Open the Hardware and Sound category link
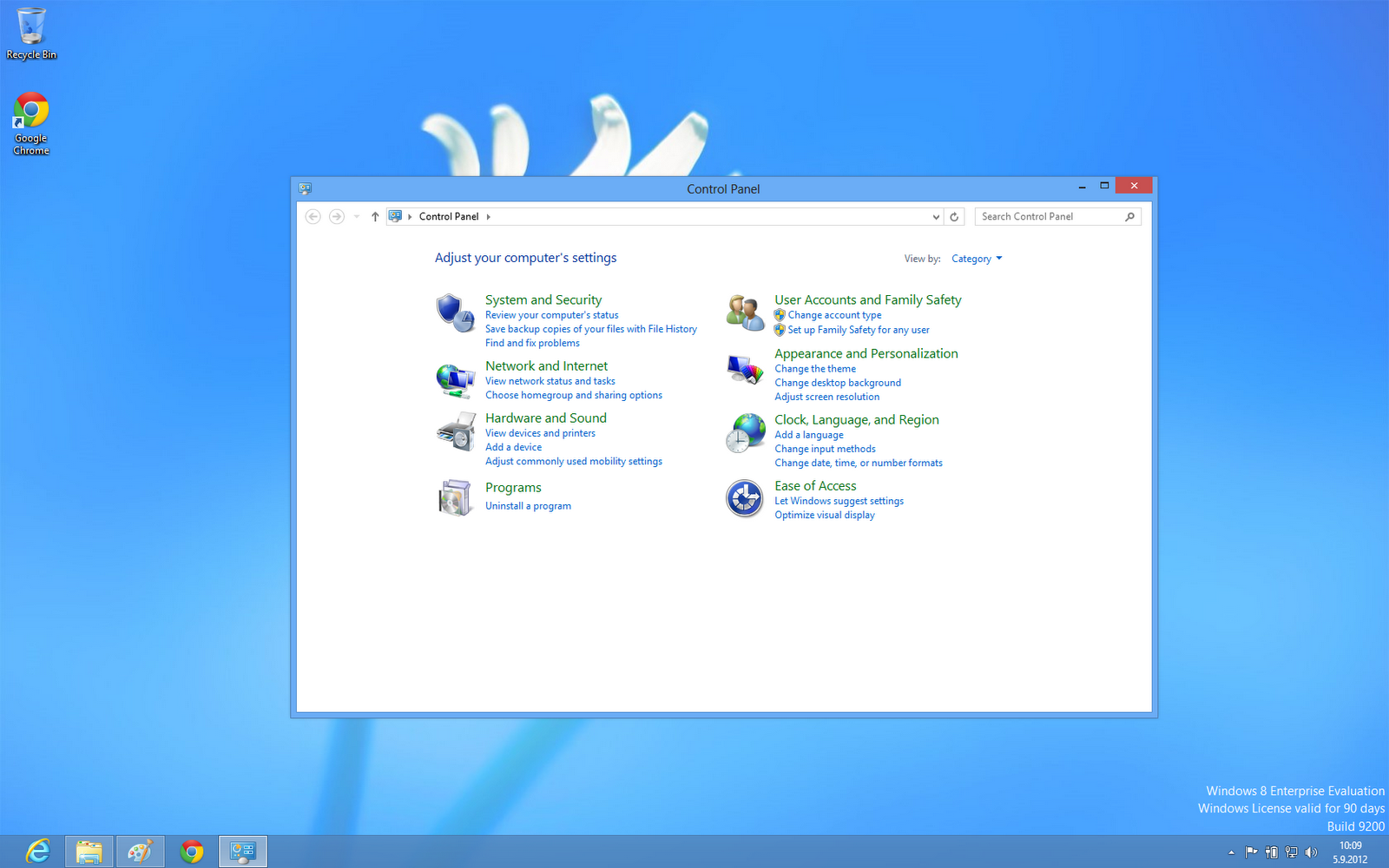 click(546, 418)
